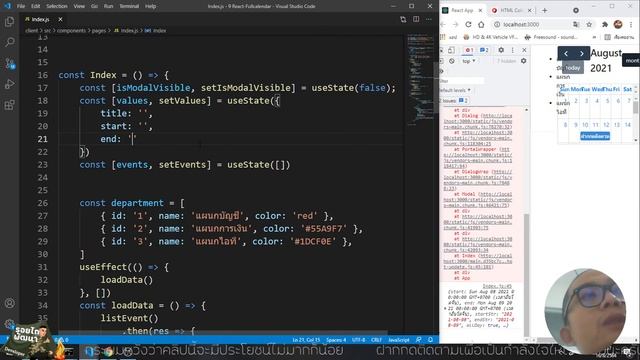The height and width of the screenshot is (360, 640).
Task: Open the Accounts icon in activity bar
Action: (9, 303)
